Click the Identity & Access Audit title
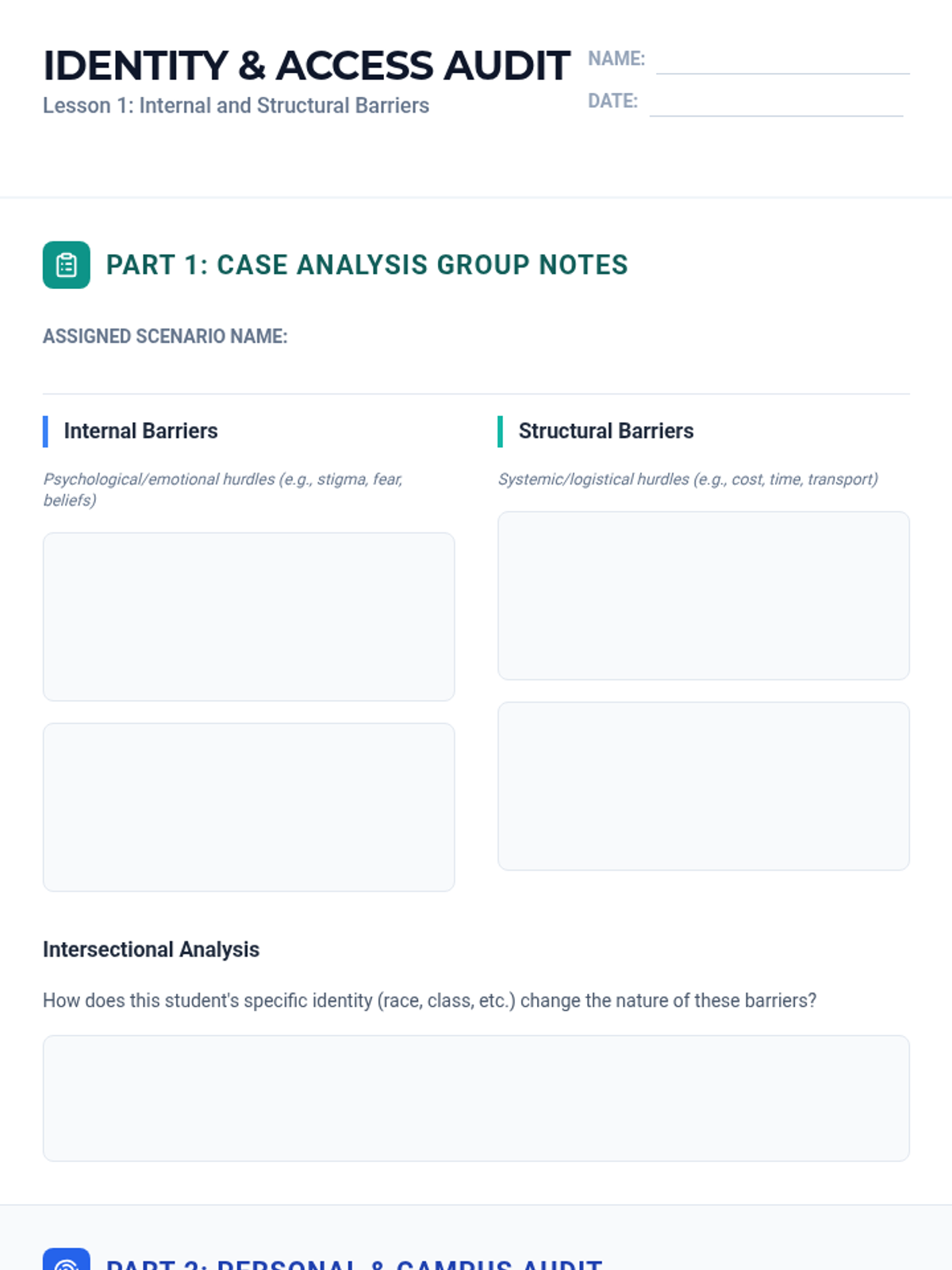Viewport: 952px width, 1270px height. [x=306, y=66]
